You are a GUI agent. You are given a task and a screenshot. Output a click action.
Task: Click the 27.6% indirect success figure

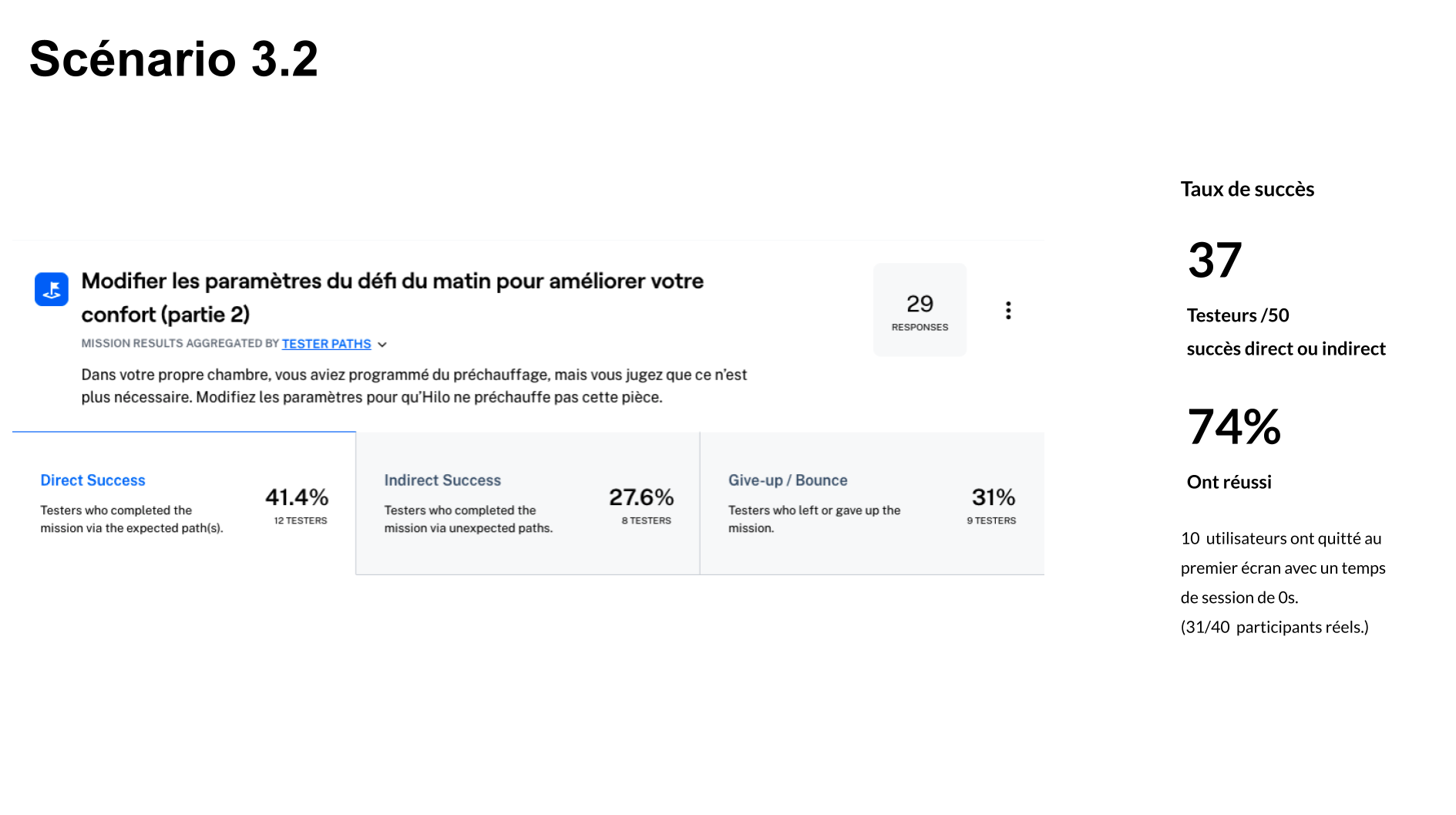pos(641,497)
